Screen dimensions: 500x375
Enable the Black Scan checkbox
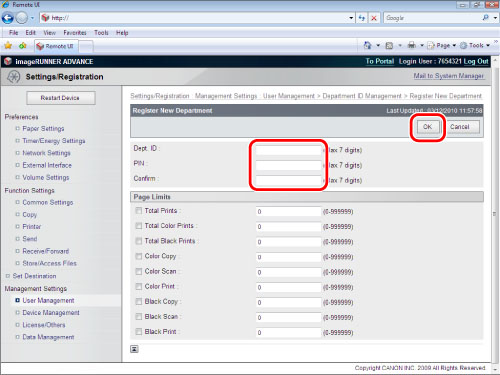(x=139, y=317)
